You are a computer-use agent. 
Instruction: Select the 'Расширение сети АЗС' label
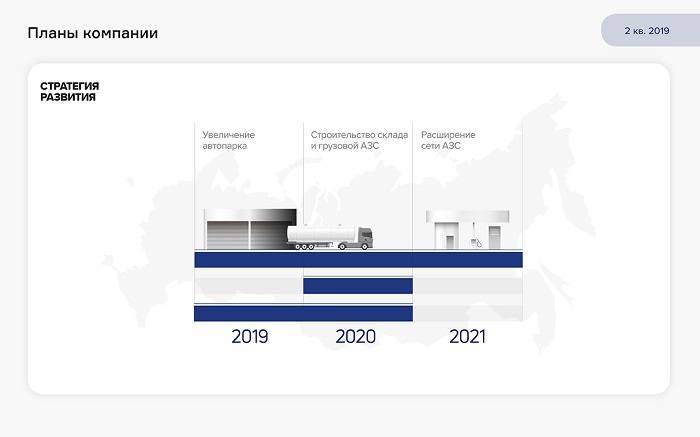pyautogui.click(x=447, y=140)
